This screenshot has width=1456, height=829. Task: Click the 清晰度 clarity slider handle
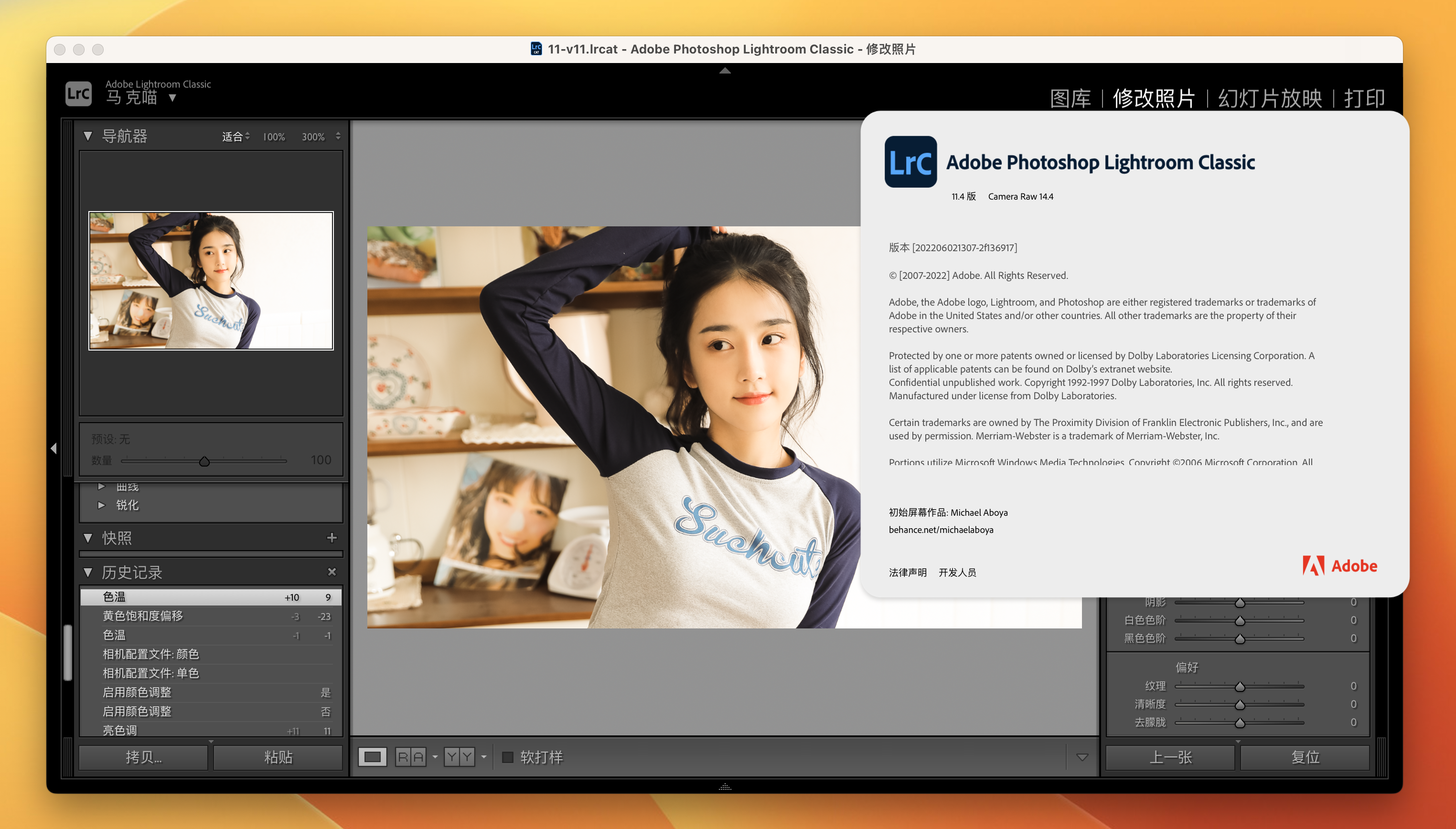1240,705
